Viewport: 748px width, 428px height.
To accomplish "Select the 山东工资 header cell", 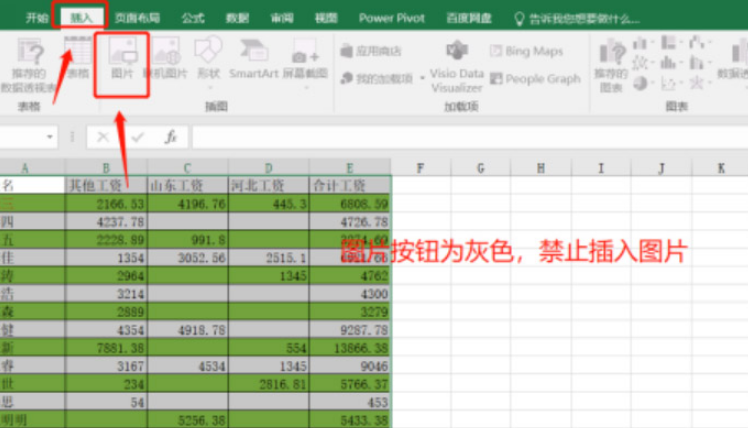I will (x=187, y=185).
